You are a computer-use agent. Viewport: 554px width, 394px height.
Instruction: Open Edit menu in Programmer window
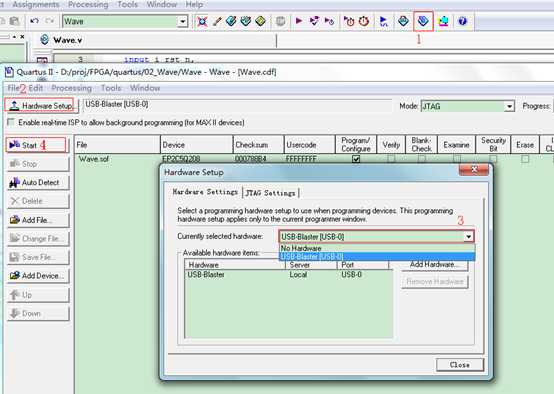coord(36,88)
